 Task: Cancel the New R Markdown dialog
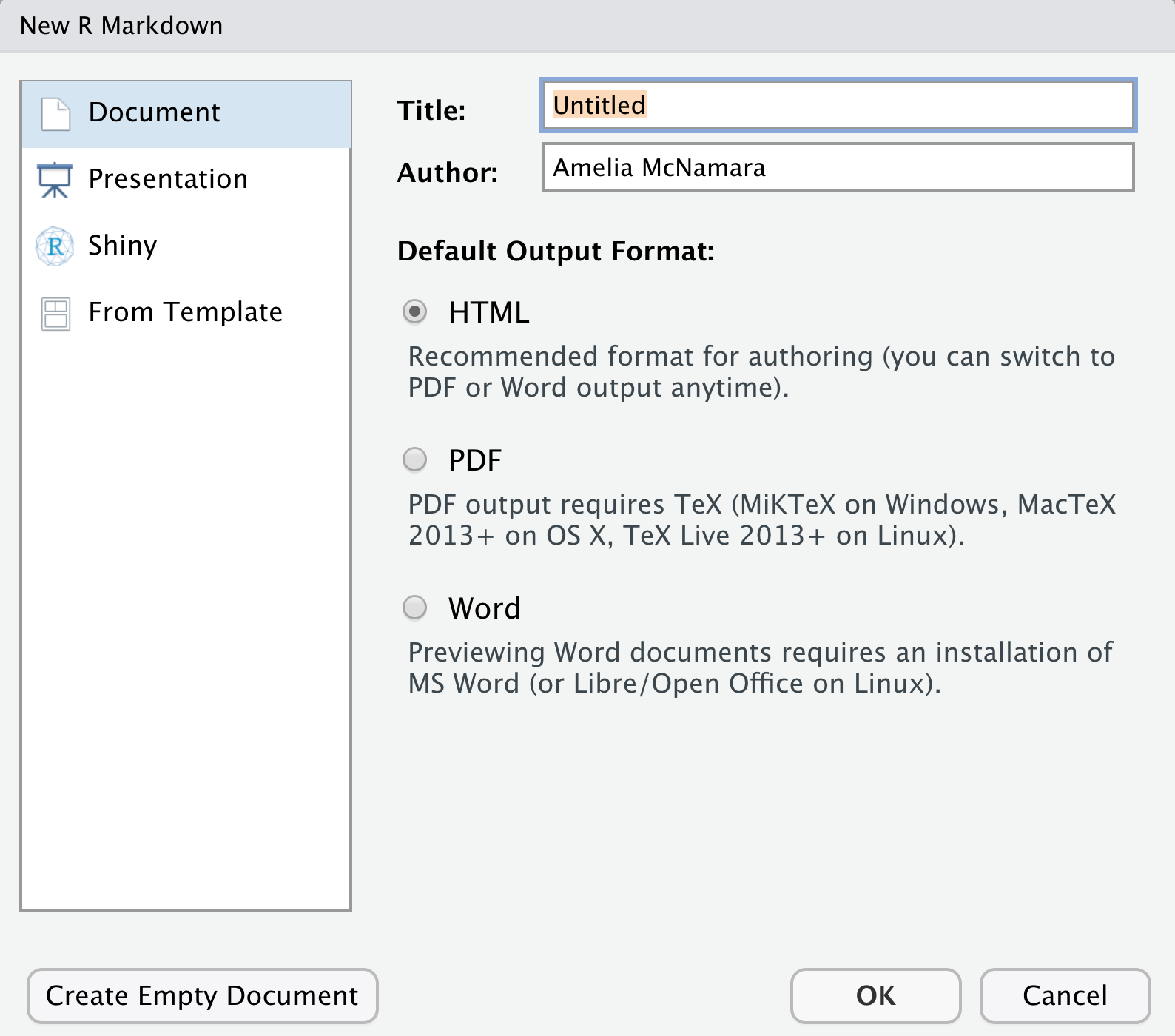coord(1065,996)
